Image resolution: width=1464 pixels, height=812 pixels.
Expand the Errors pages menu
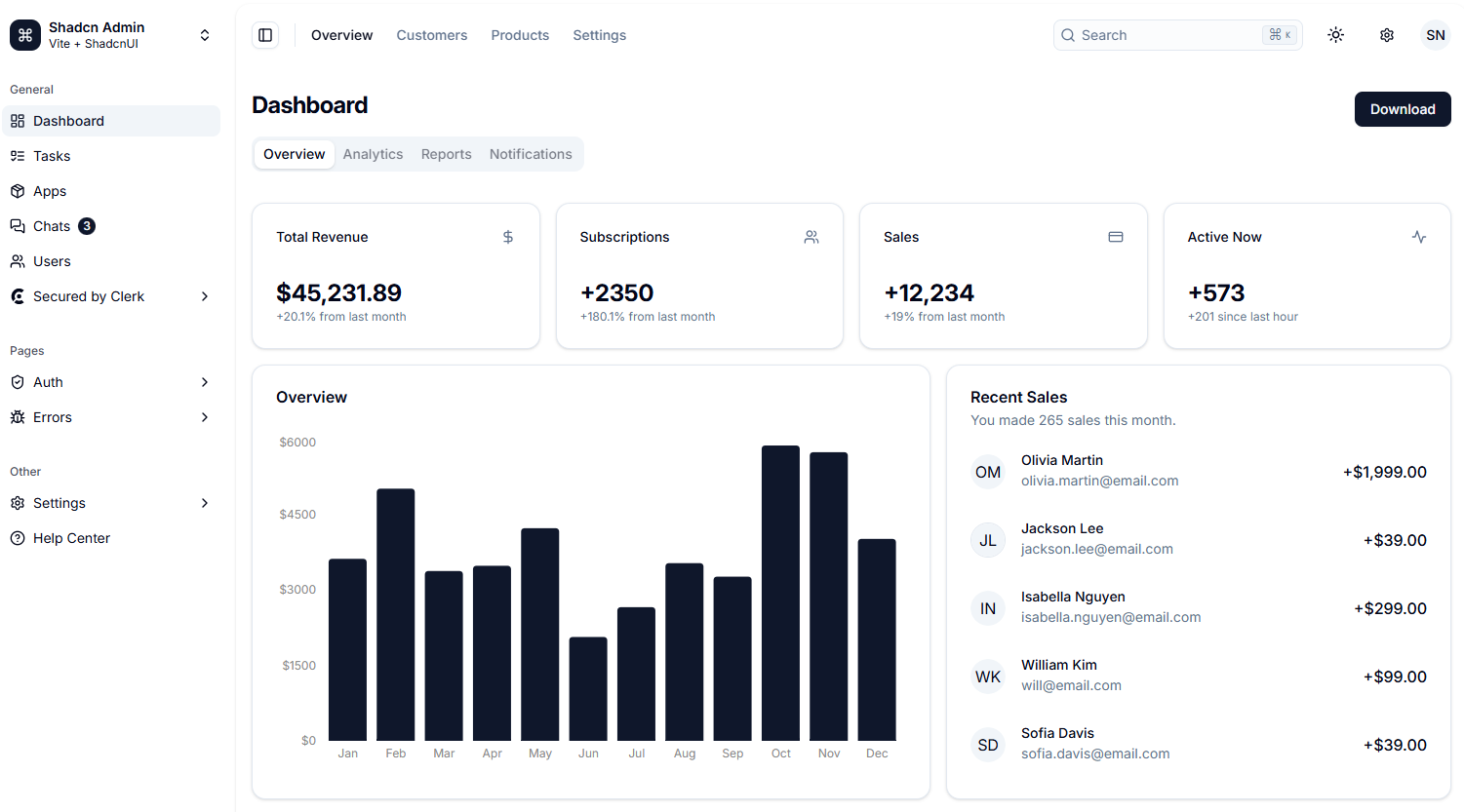pos(110,417)
